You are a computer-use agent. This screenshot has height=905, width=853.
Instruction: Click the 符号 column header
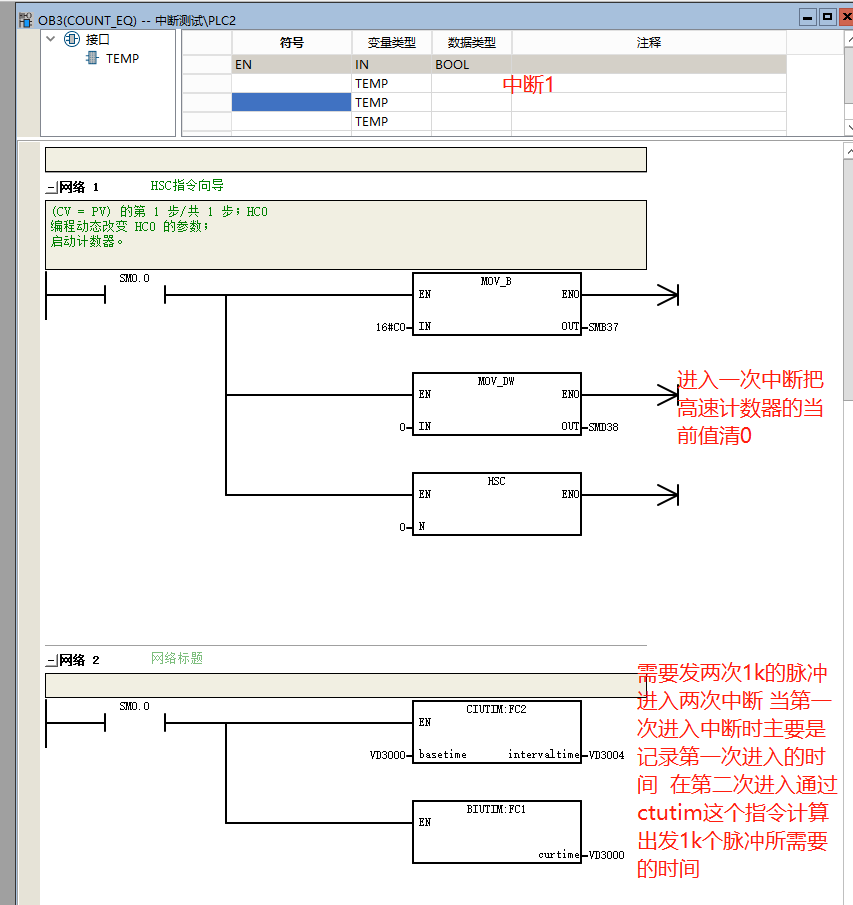click(x=291, y=42)
